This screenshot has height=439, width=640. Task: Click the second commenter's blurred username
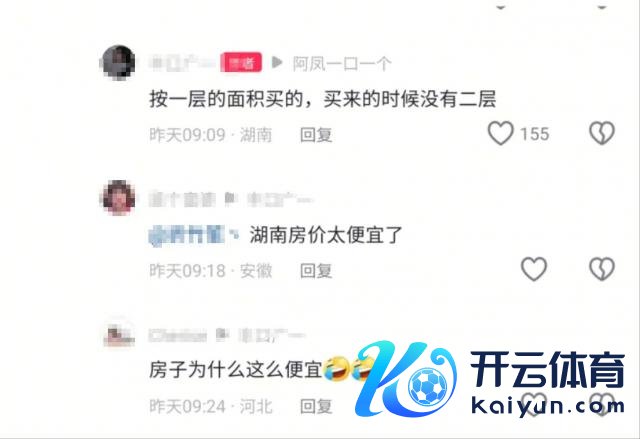[182, 199]
